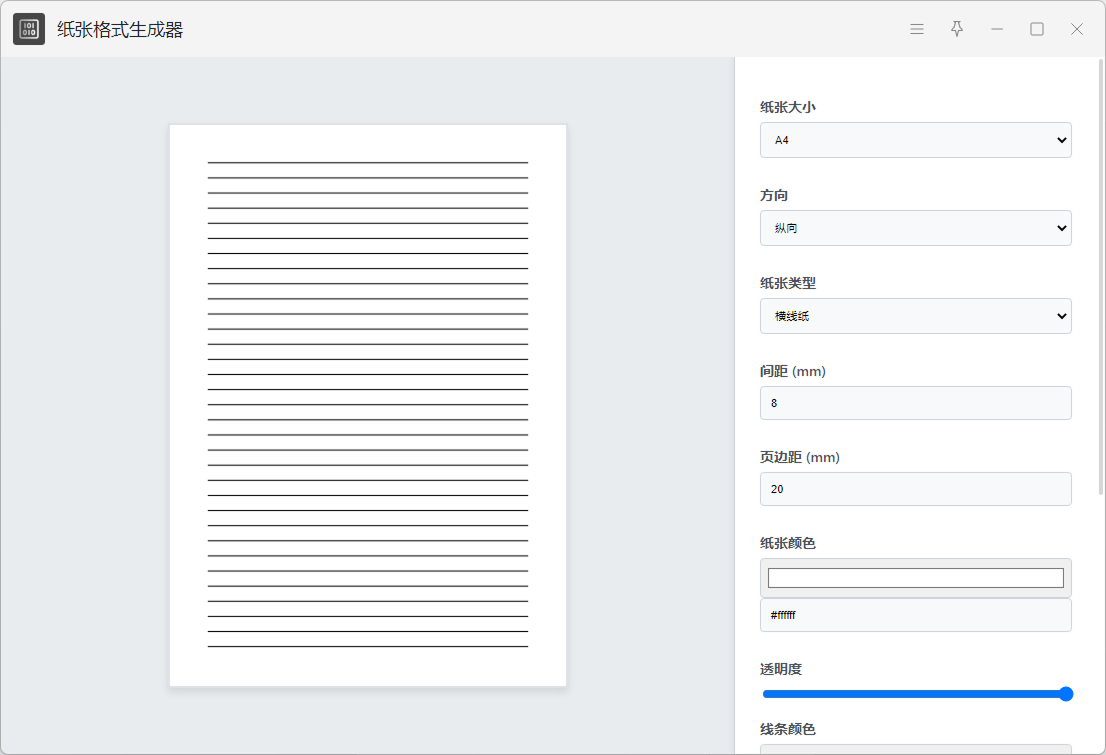Open the 纸张大小 A4 dropdown
Screen dimensions: 1106x755
point(916,140)
